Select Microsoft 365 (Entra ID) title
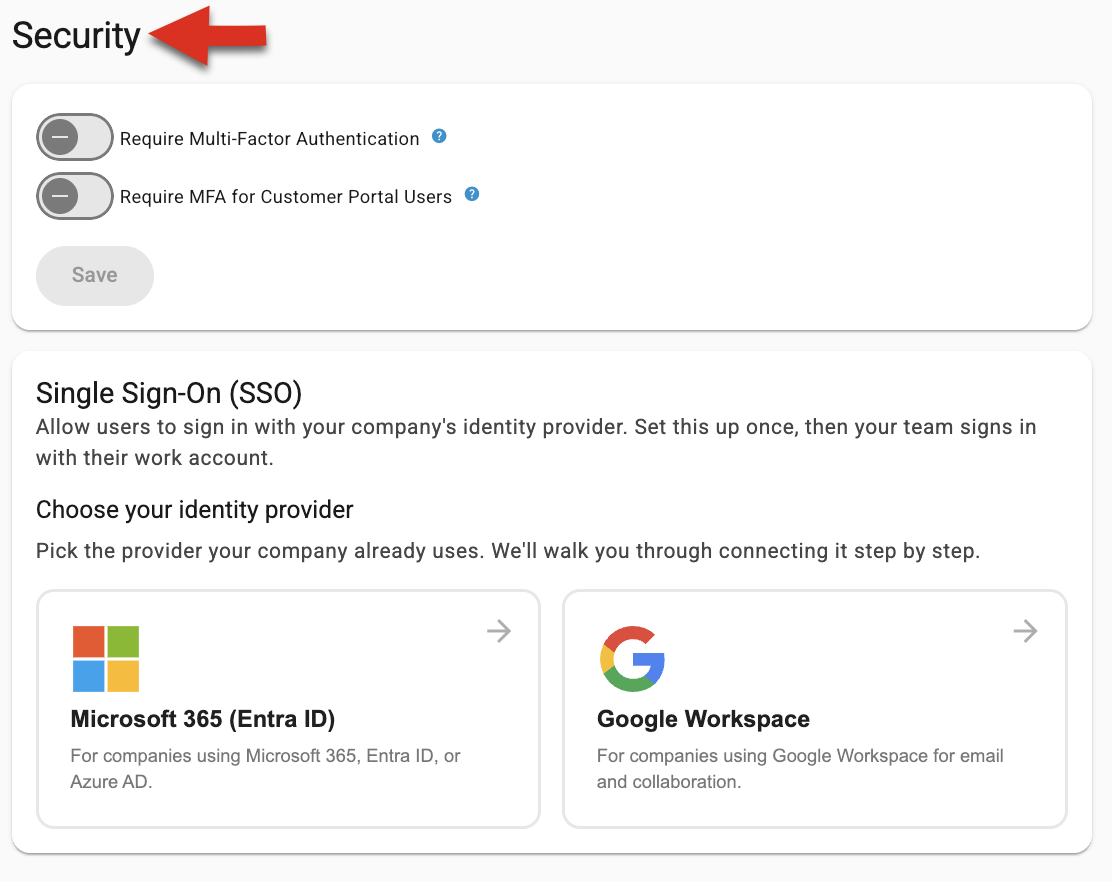The image size is (1112, 882). click(x=203, y=719)
